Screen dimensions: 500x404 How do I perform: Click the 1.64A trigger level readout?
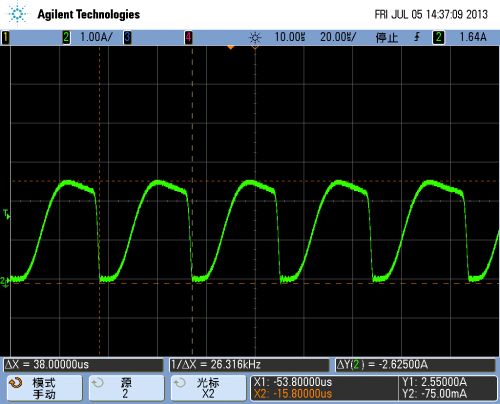tap(473, 37)
